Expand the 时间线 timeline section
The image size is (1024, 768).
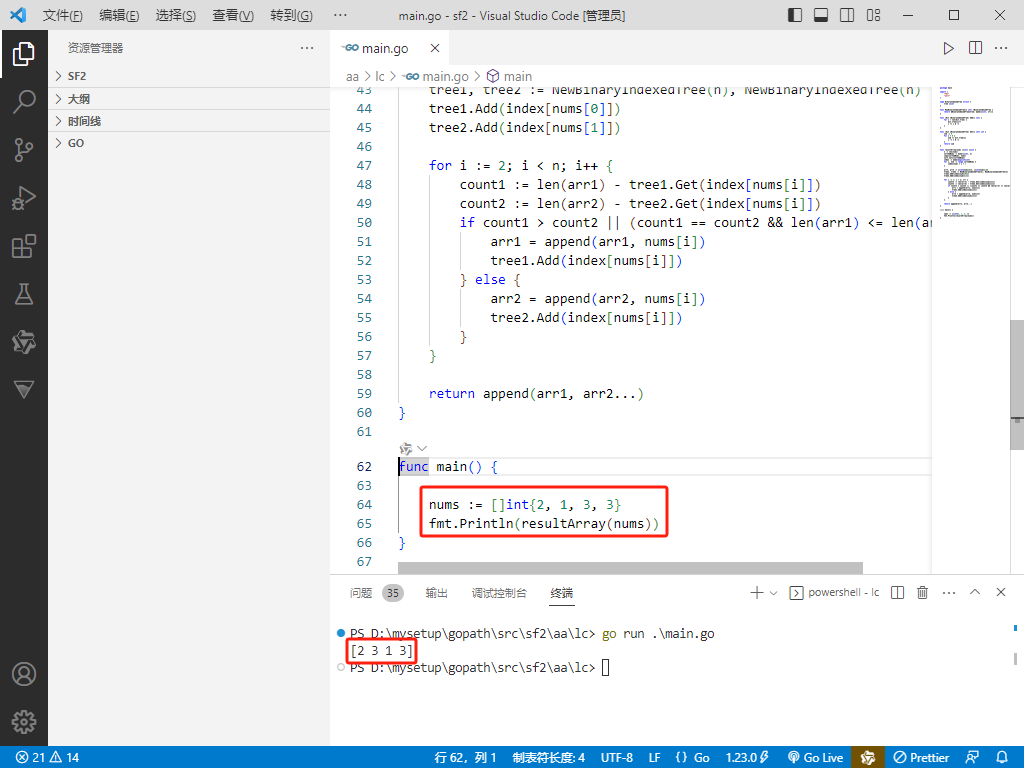point(189,121)
